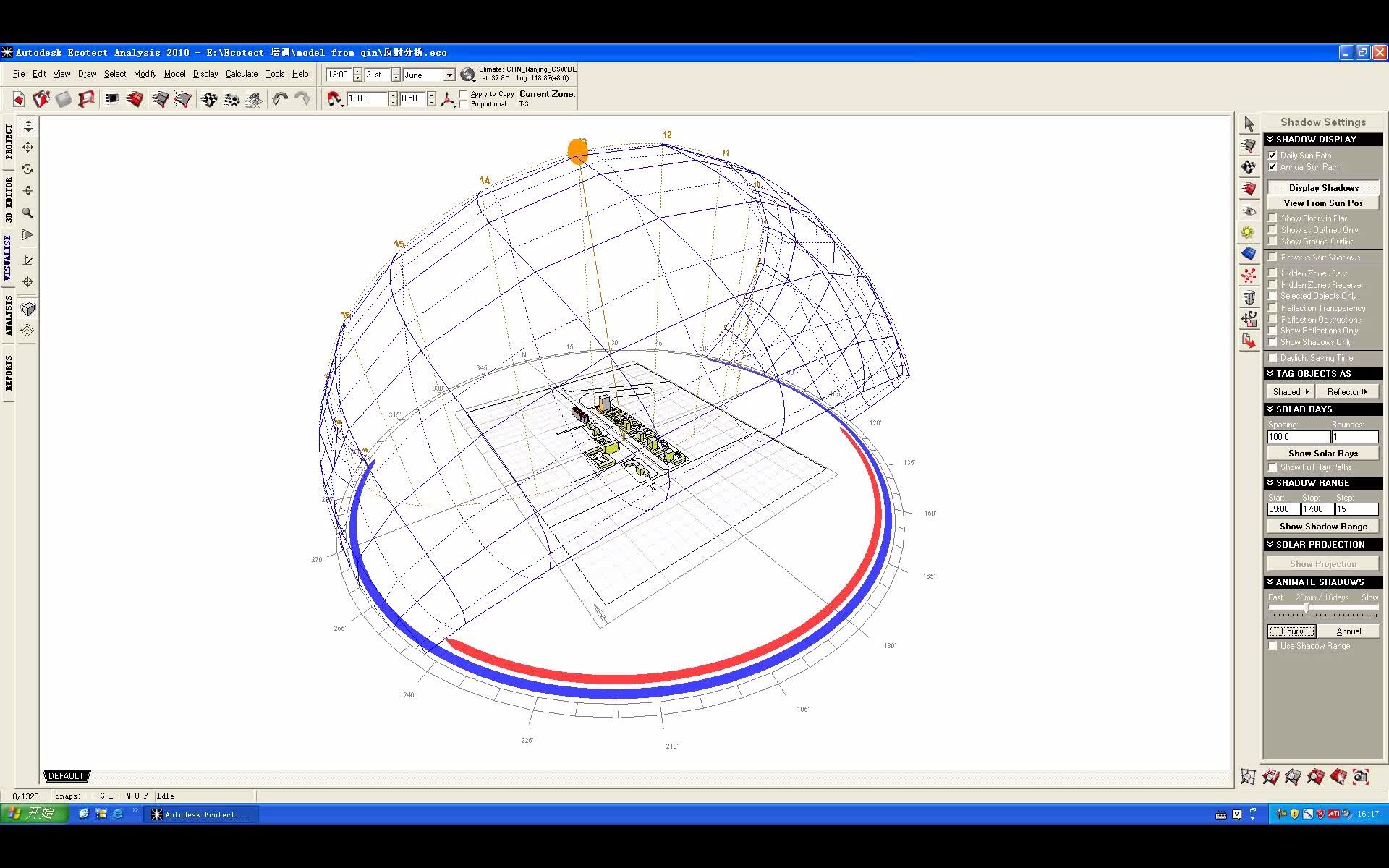This screenshot has height=868, width=1389.
Task: Click Show Shadow Range button
Action: (1323, 526)
